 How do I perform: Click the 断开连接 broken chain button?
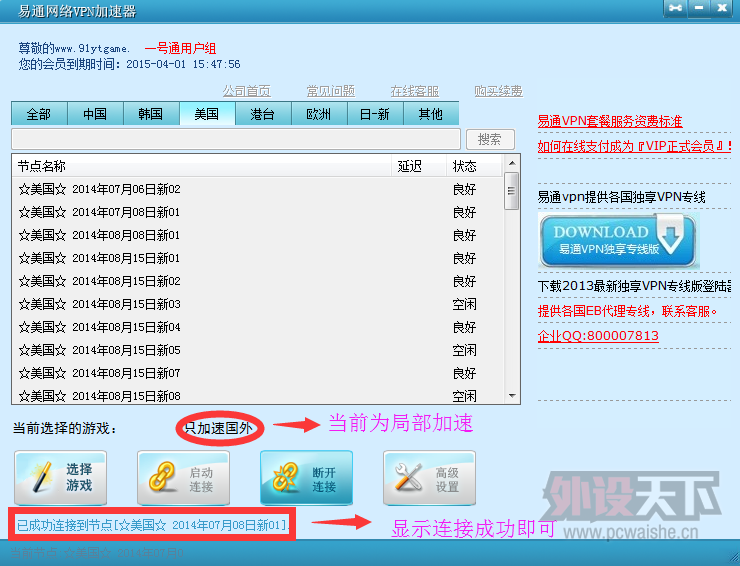tap(306, 477)
